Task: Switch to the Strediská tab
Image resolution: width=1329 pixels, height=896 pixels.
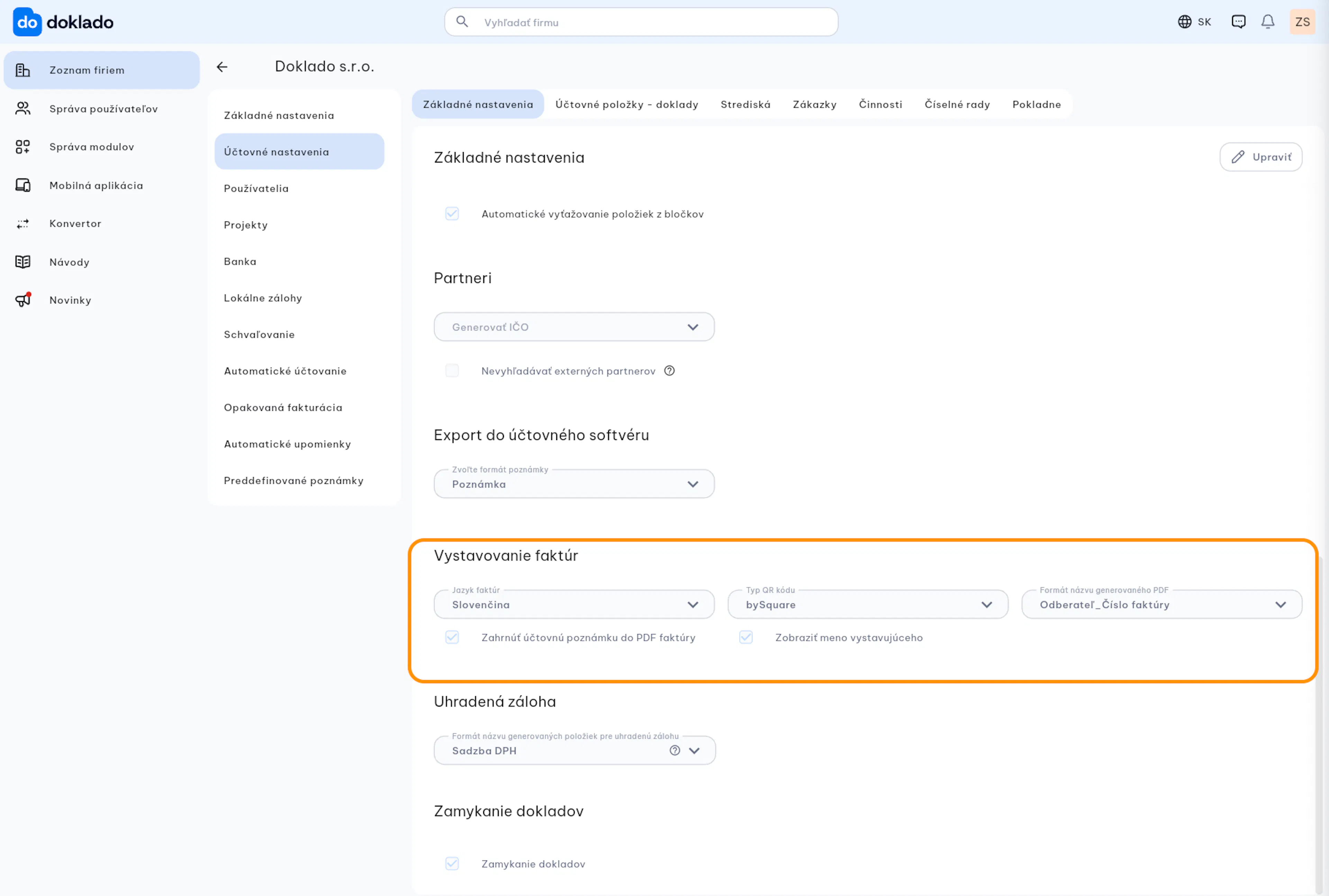Action: 745,104
